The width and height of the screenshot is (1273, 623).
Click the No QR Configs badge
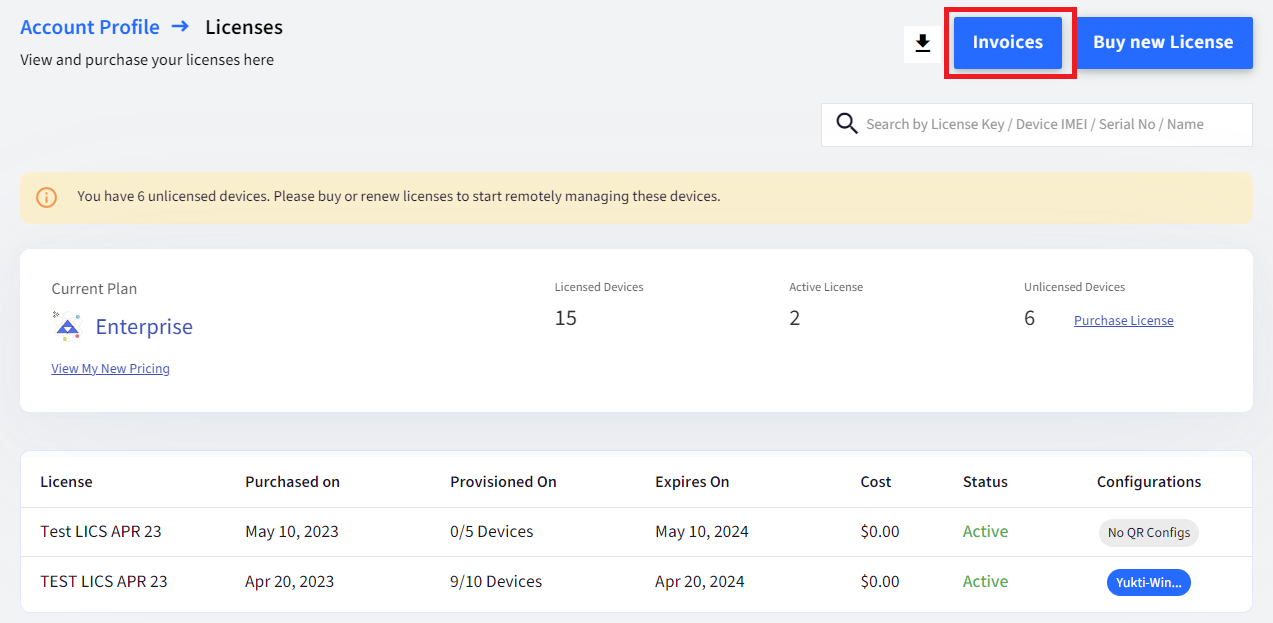pos(1148,533)
